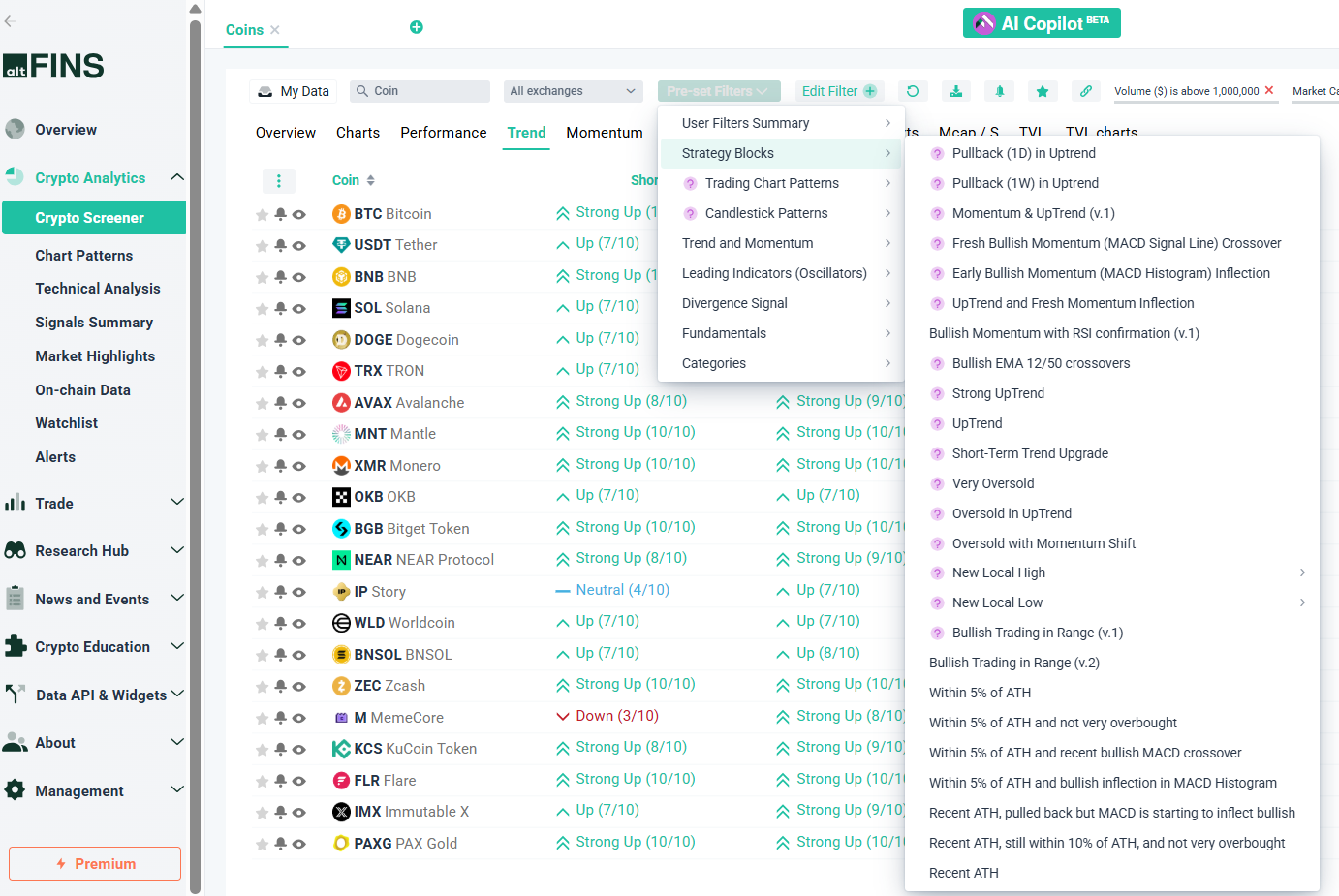The image size is (1339, 896).
Task: Open the All exchanges dropdown
Action: (573, 91)
